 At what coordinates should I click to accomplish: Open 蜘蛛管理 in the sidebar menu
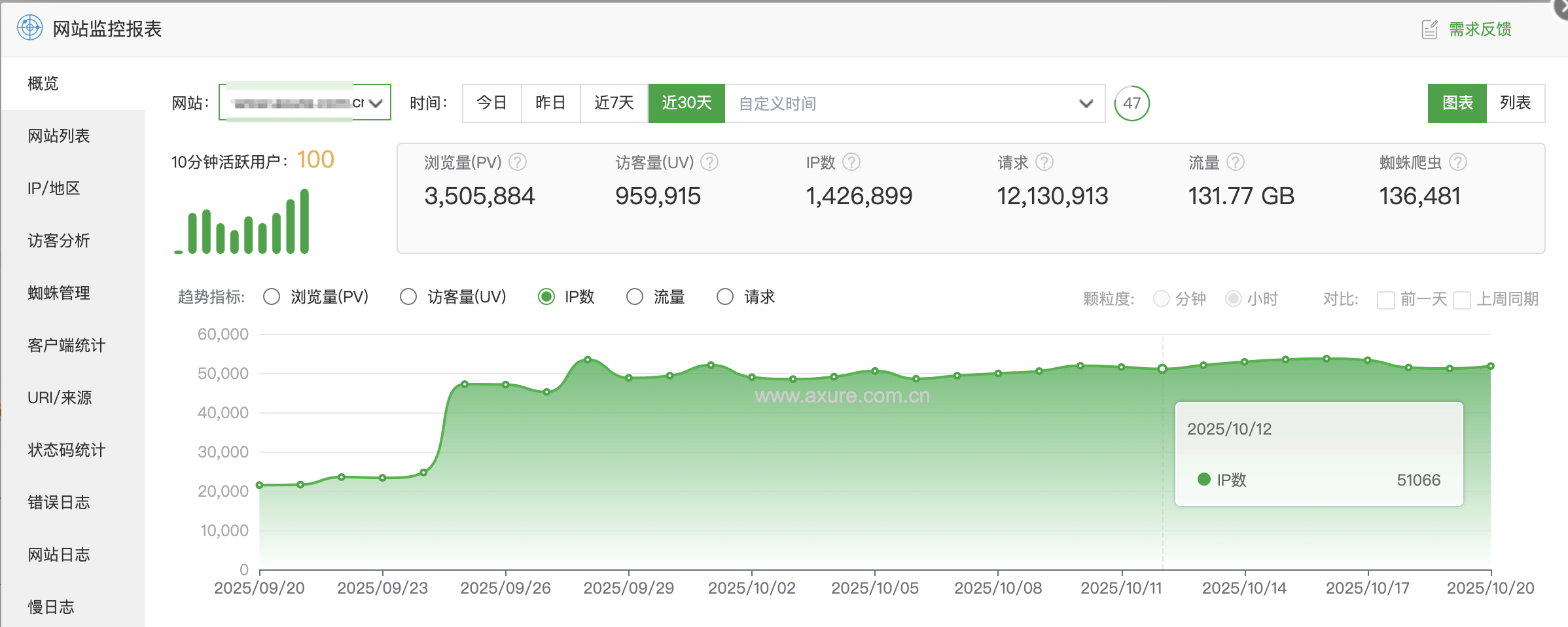(x=59, y=293)
